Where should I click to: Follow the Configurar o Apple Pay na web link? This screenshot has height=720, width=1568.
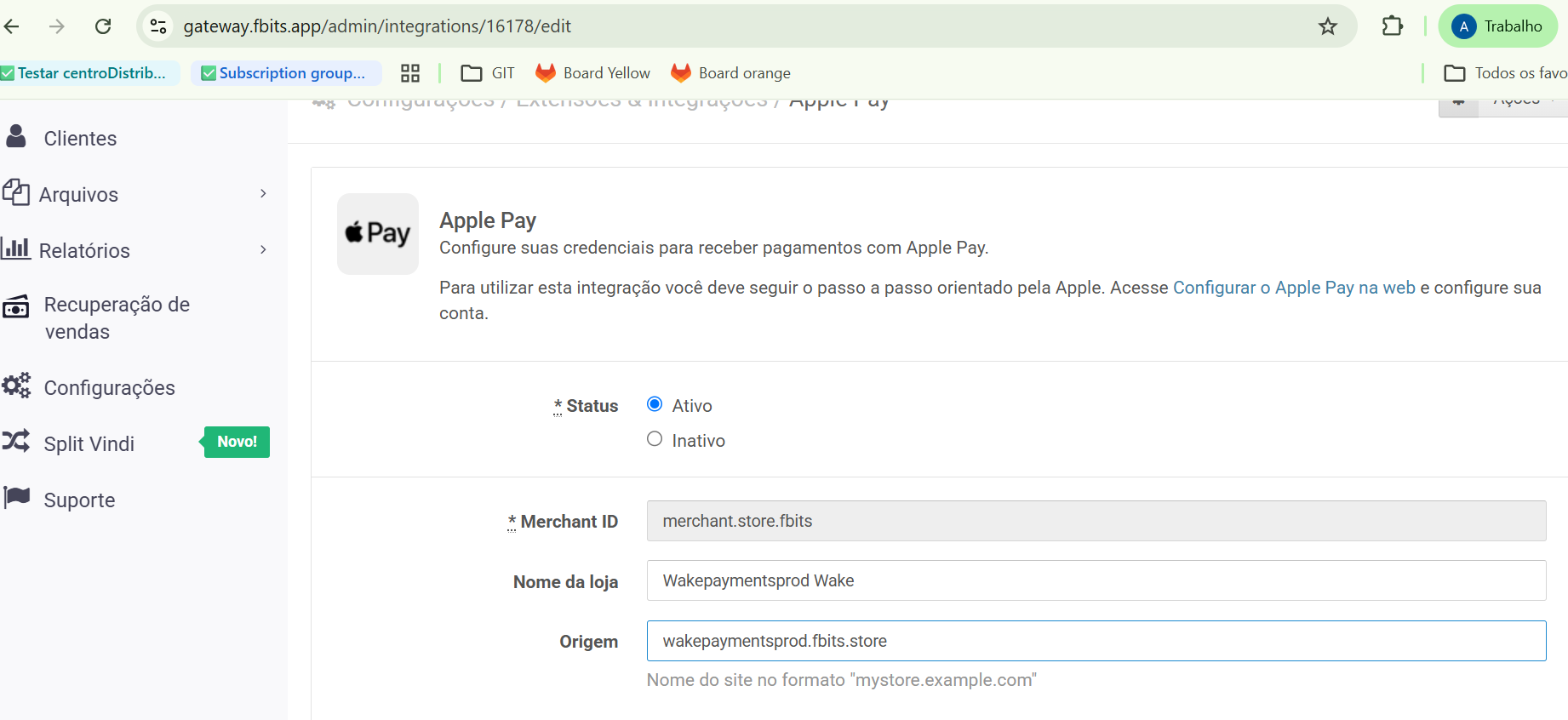click(1294, 288)
